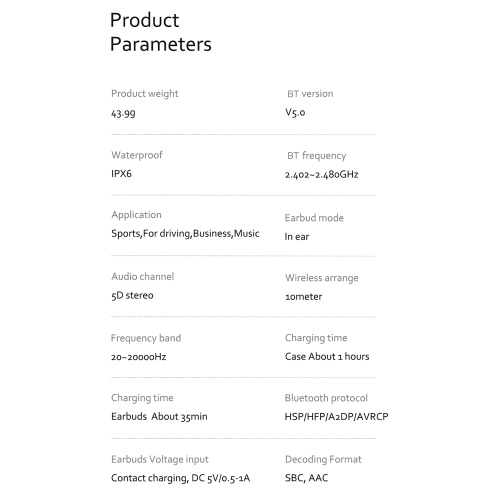The image size is (500, 500).
Task: Click the 5D stereo value
Action: [x=132, y=296]
